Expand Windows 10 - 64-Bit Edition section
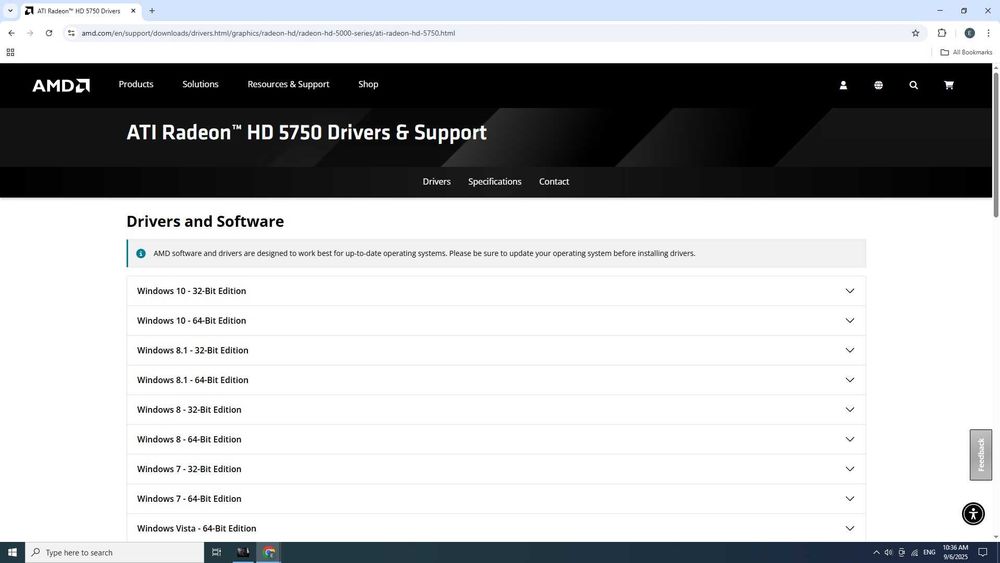This screenshot has height=563, width=1000. [496, 321]
